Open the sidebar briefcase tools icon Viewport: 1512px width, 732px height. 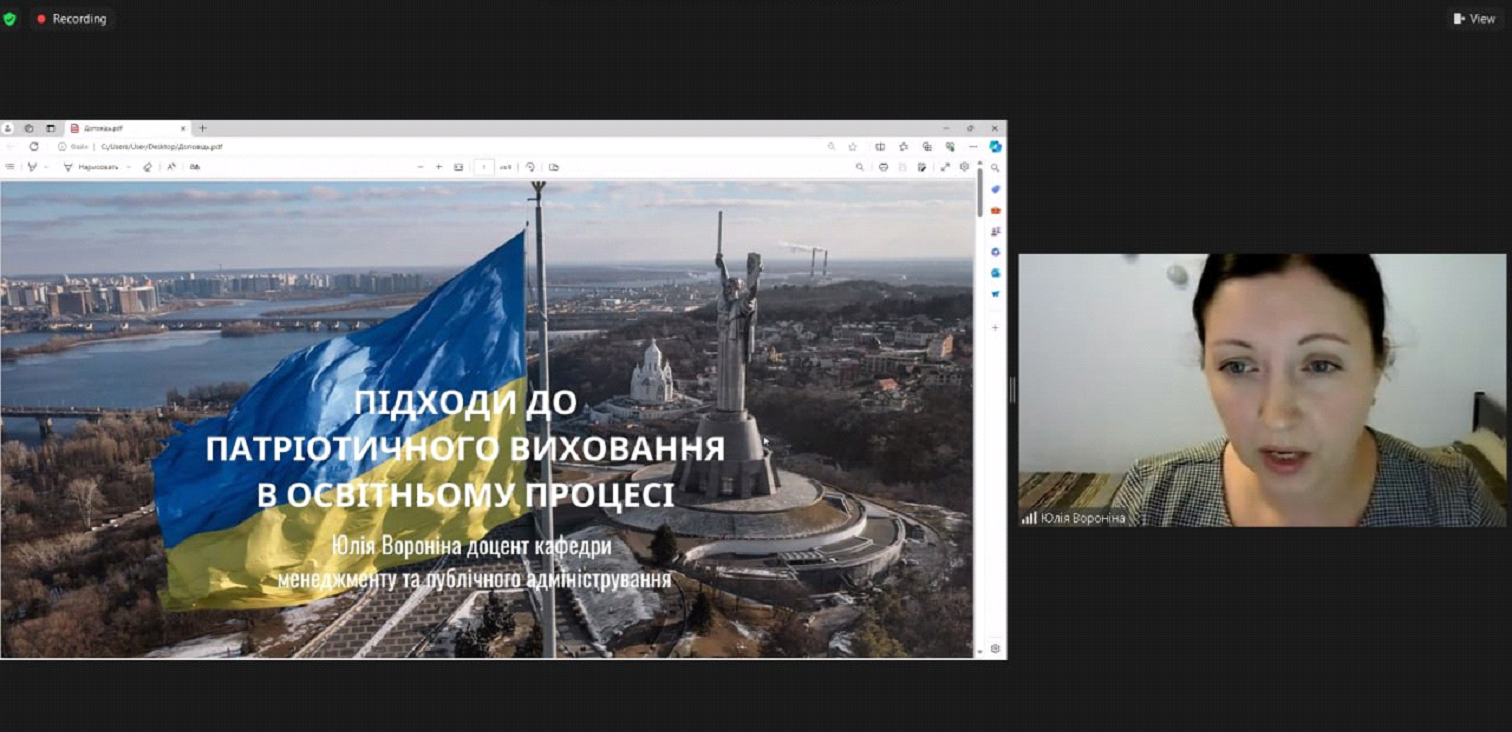tap(995, 210)
